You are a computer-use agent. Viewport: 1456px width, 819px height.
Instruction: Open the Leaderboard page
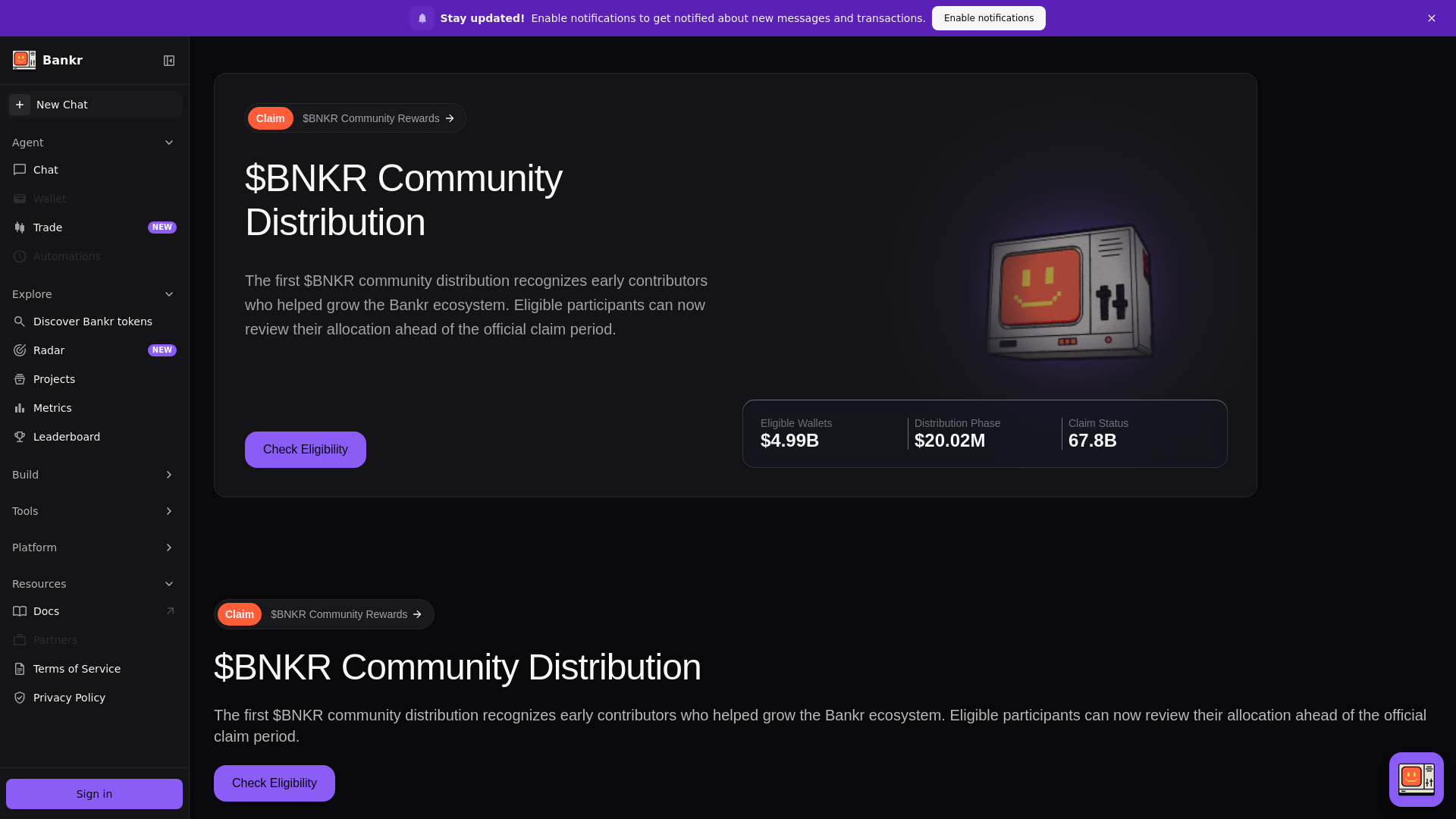tap(94, 437)
